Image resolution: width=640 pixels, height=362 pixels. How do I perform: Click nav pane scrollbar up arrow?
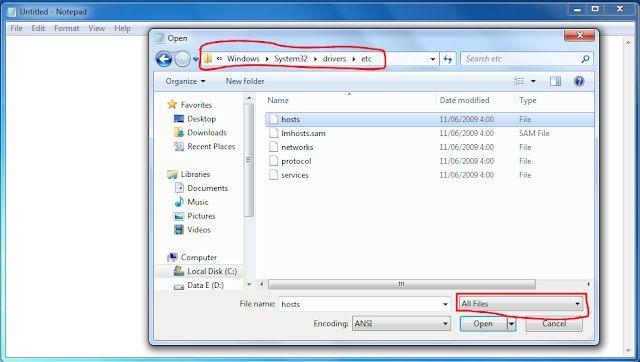(249, 98)
